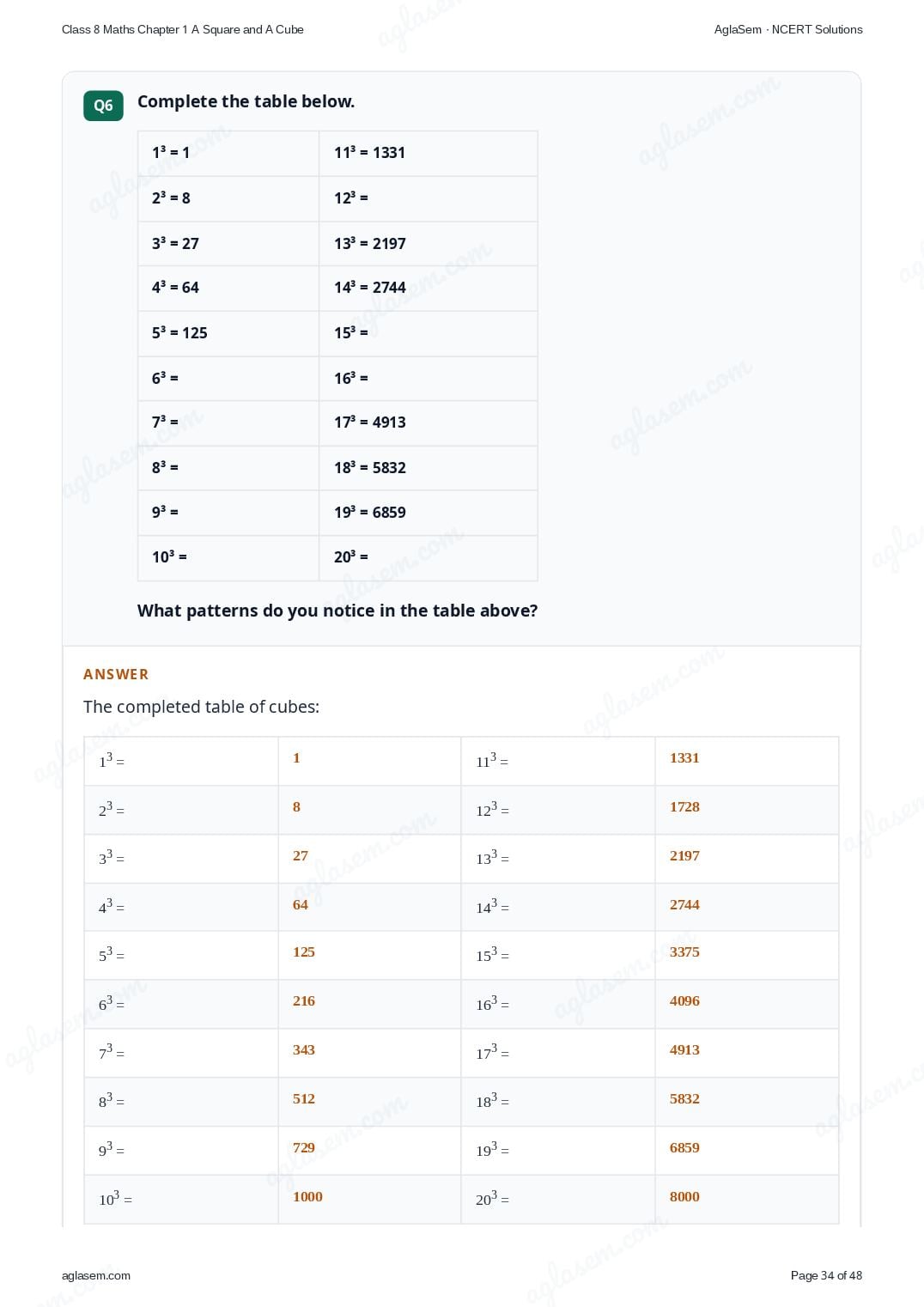Viewport: 924px width, 1307px height.
Task: Click the 'Complete the table below' heading
Action: pyautogui.click(x=246, y=101)
